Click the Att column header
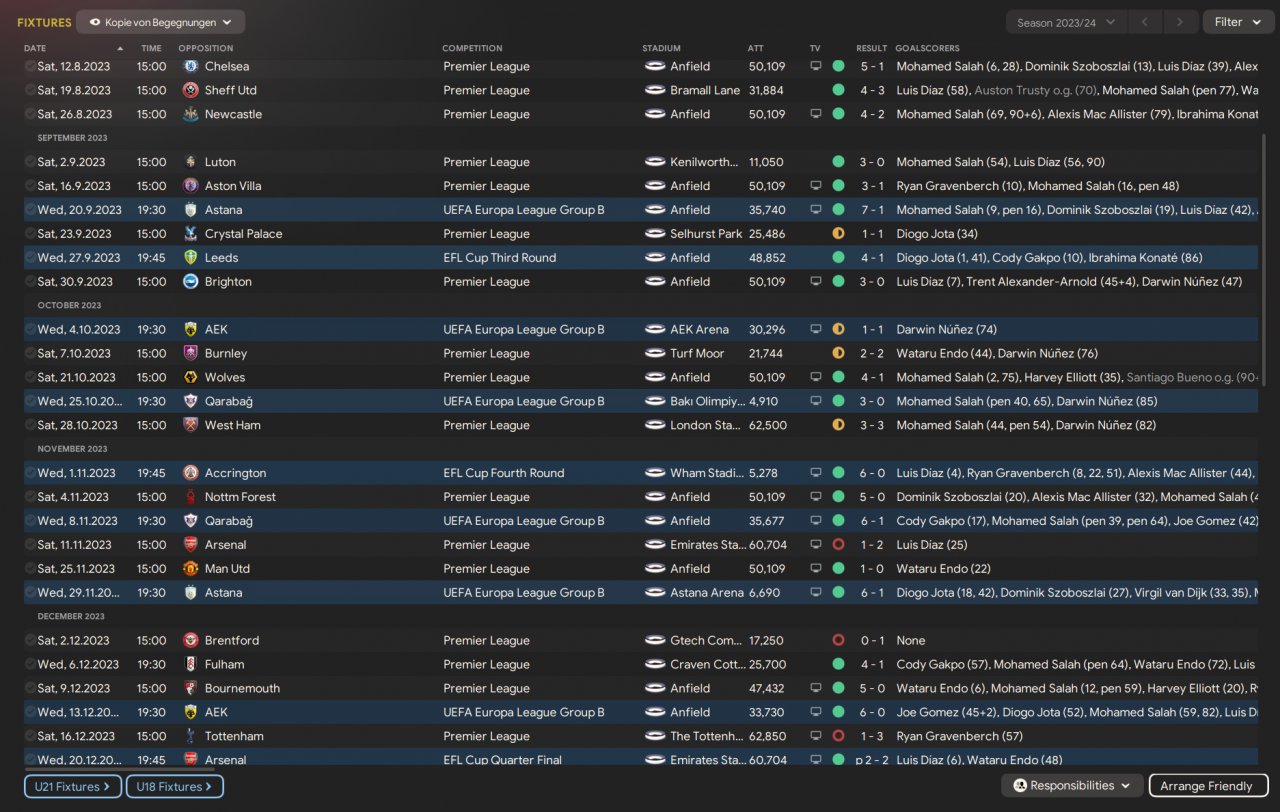Viewport: 1280px width, 812px height. click(755, 48)
